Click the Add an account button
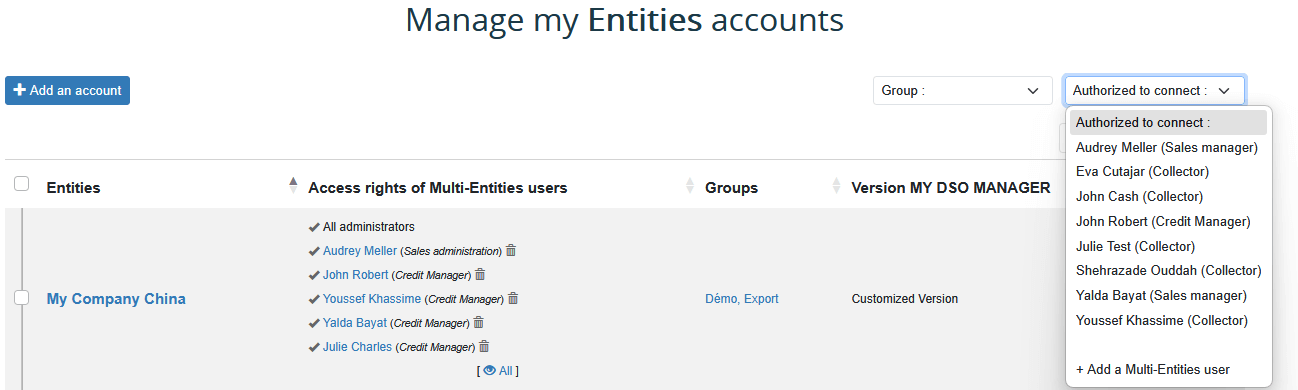Screen dimensions: 1298x390 point(67,90)
